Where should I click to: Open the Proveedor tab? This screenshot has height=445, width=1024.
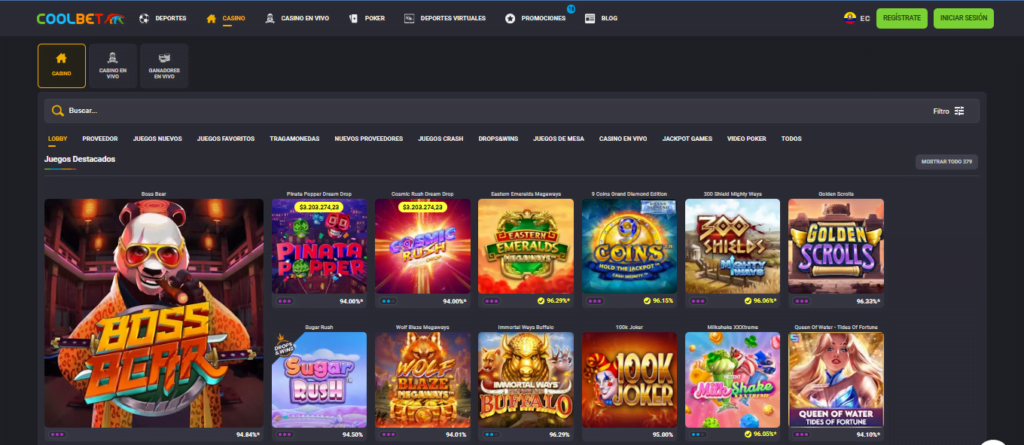pyautogui.click(x=100, y=139)
